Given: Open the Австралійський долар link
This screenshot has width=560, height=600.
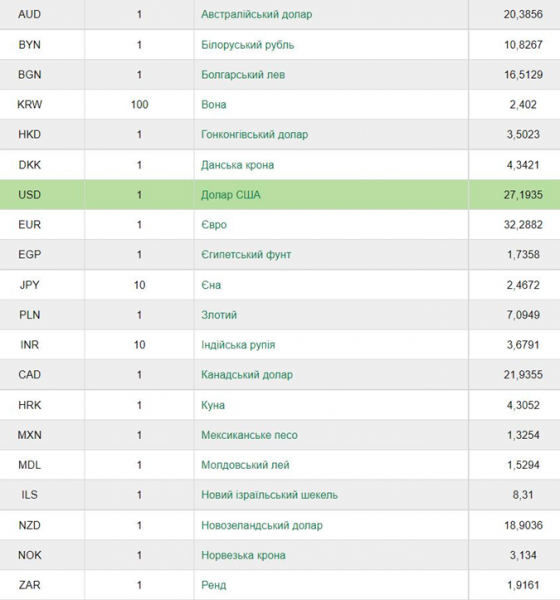Looking at the screenshot, I should point(256,15).
